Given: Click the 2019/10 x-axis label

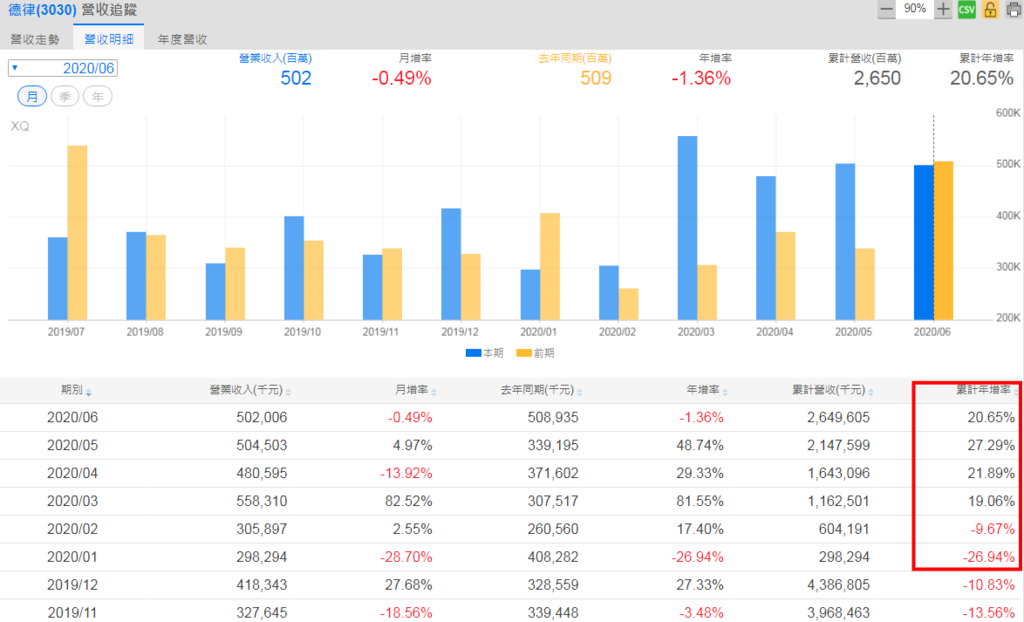Looking at the screenshot, I should 302,332.
